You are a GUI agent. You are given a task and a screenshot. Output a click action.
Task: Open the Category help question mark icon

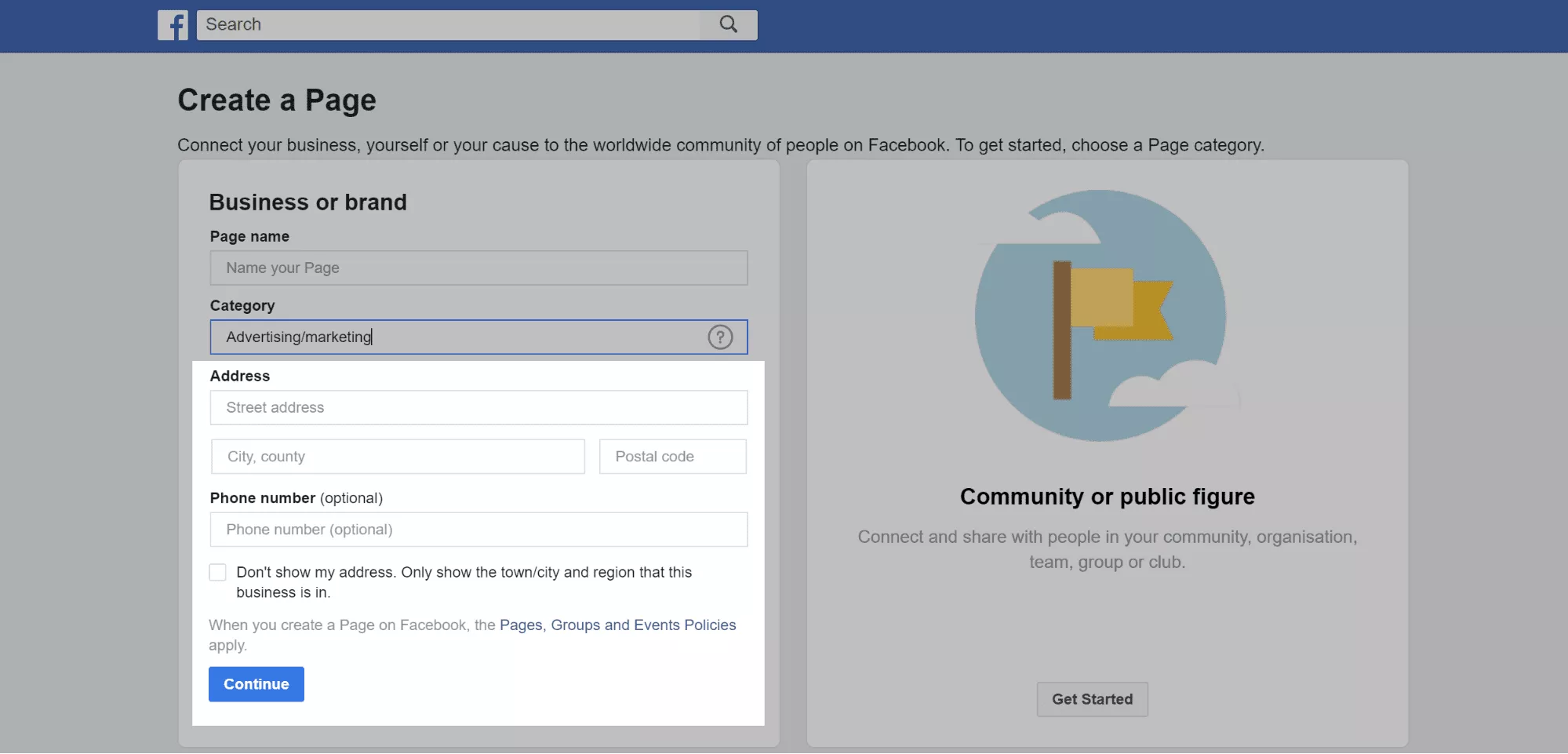[720, 337]
